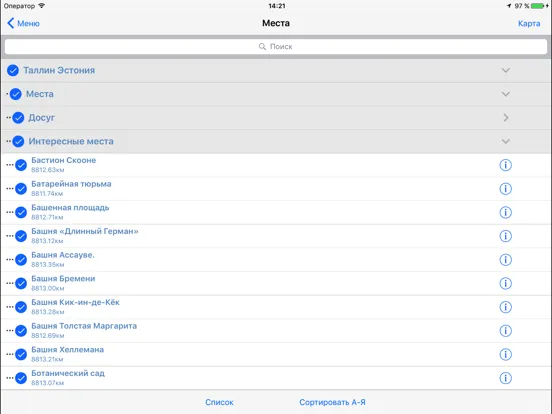
Task: View info for Башня Бремени
Action: pos(505,283)
